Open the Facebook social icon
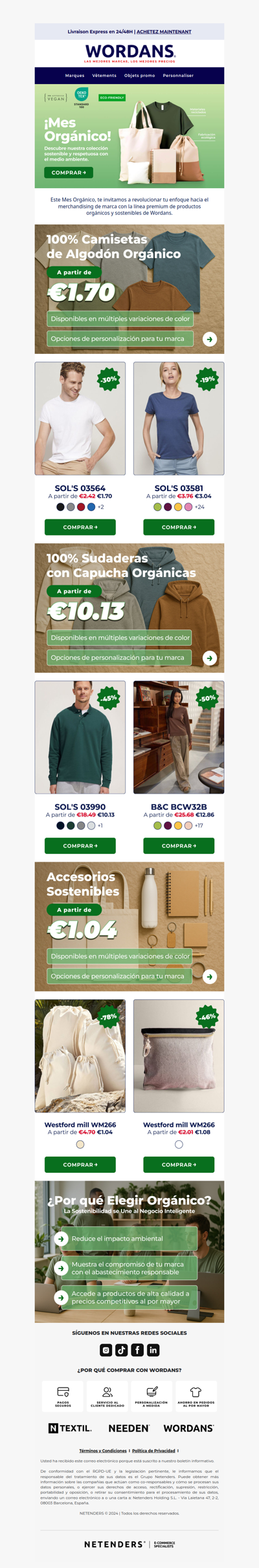This screenshot has height=1568, width=259. coord(137,1350)
